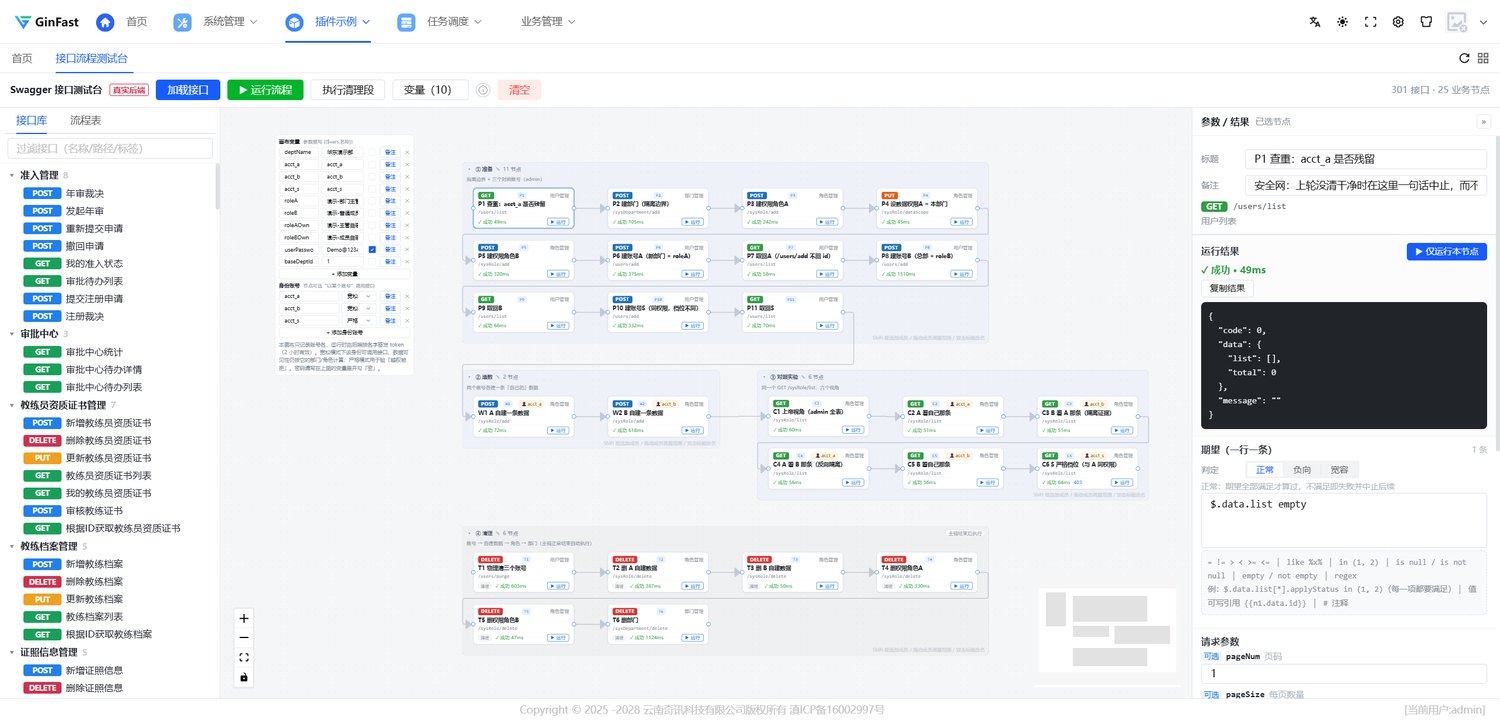Open the tab grid layout icon
This screenshot has height=720, width=1500.
pyautogui.click(x=1483, y=59)
